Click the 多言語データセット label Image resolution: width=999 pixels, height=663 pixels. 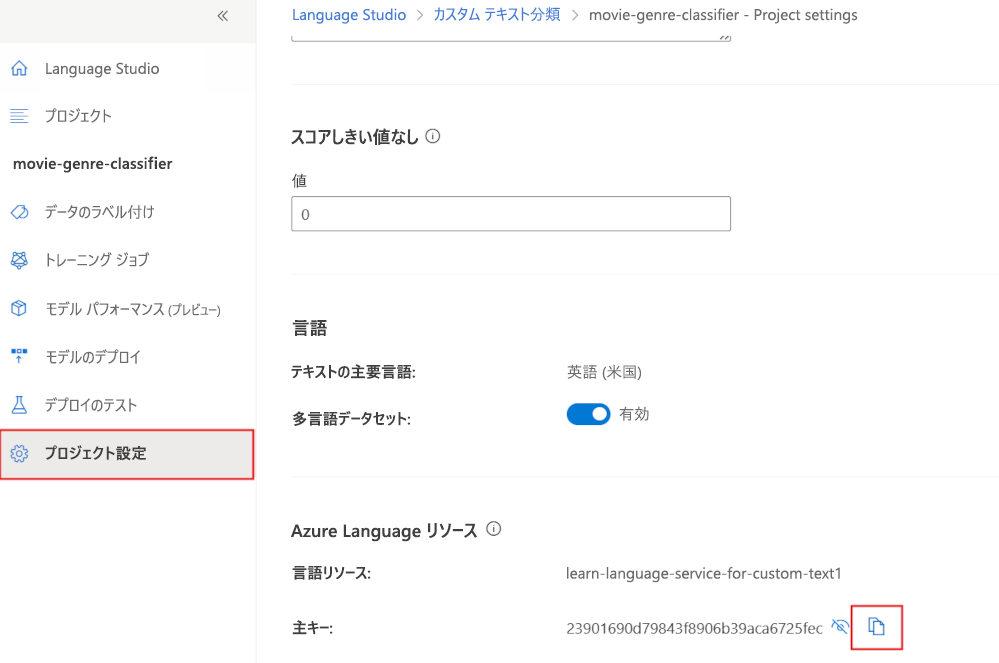coord(351,419)
